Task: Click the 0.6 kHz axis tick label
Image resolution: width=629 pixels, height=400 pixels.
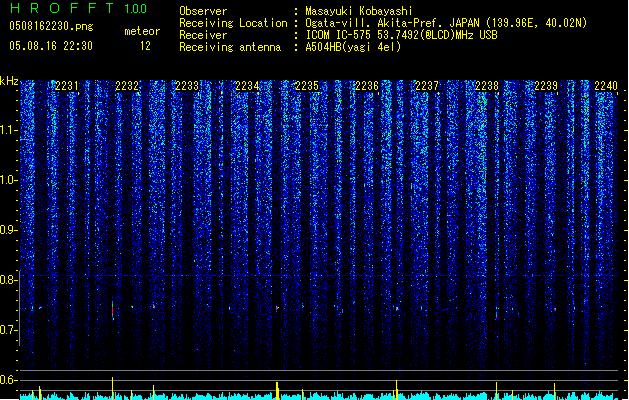Action: (x=9, y=380)
